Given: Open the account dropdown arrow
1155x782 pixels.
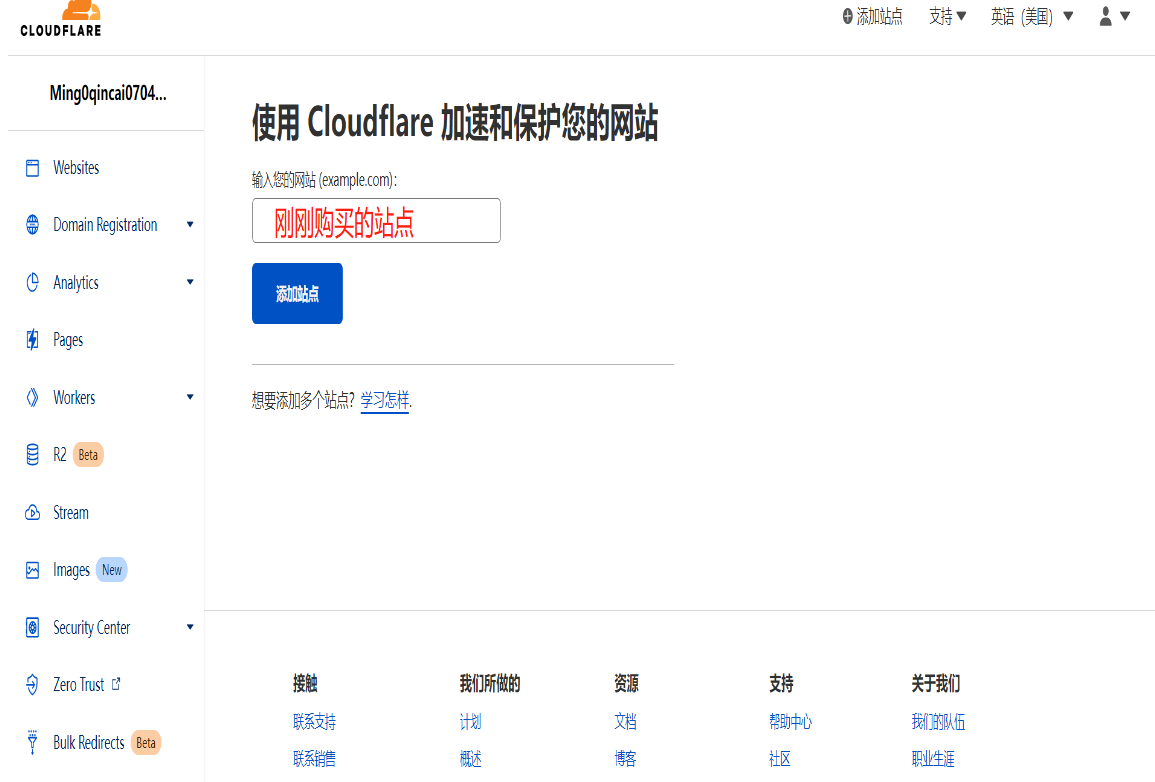Looking at the screenshot, I should pyautogui.click(x=1125, y=16).
